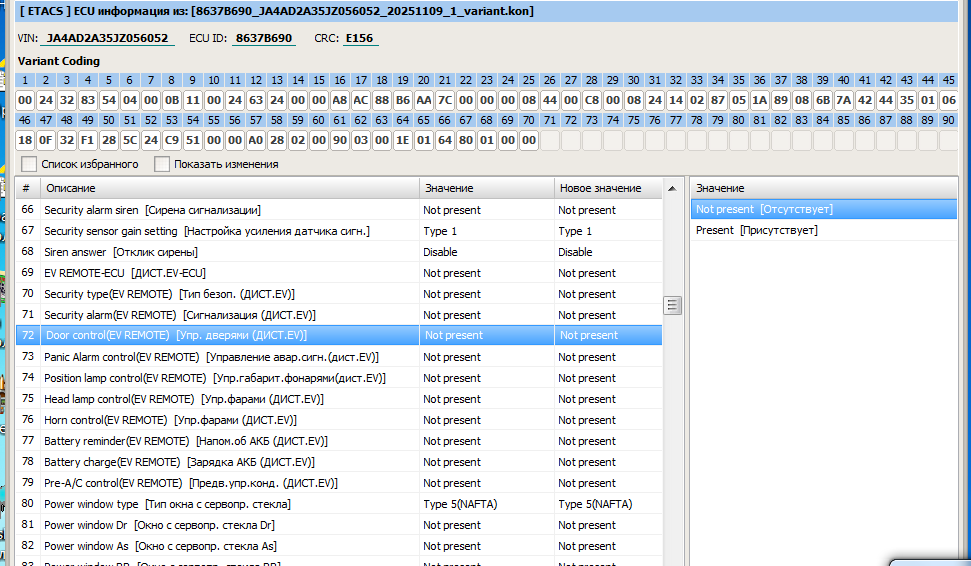Image resolution: width=971 pixels, height=566 pixels.
Task: Select variant coding byte 4 cell
Action: [88, 100]
